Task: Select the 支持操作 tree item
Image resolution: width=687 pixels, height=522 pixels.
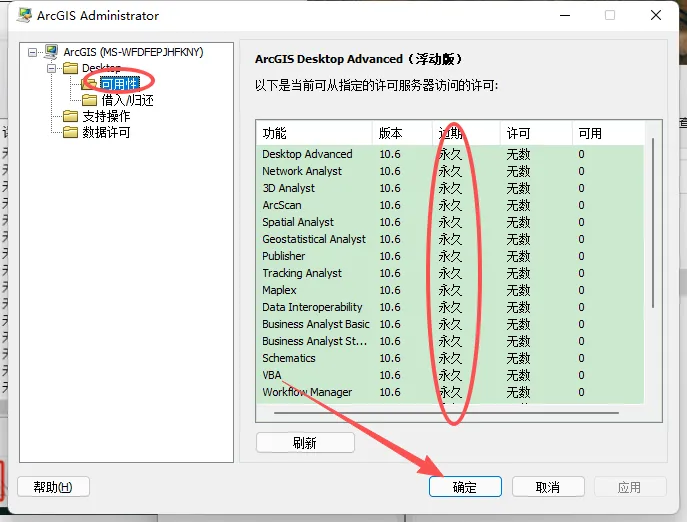Action: click(106, 116)
